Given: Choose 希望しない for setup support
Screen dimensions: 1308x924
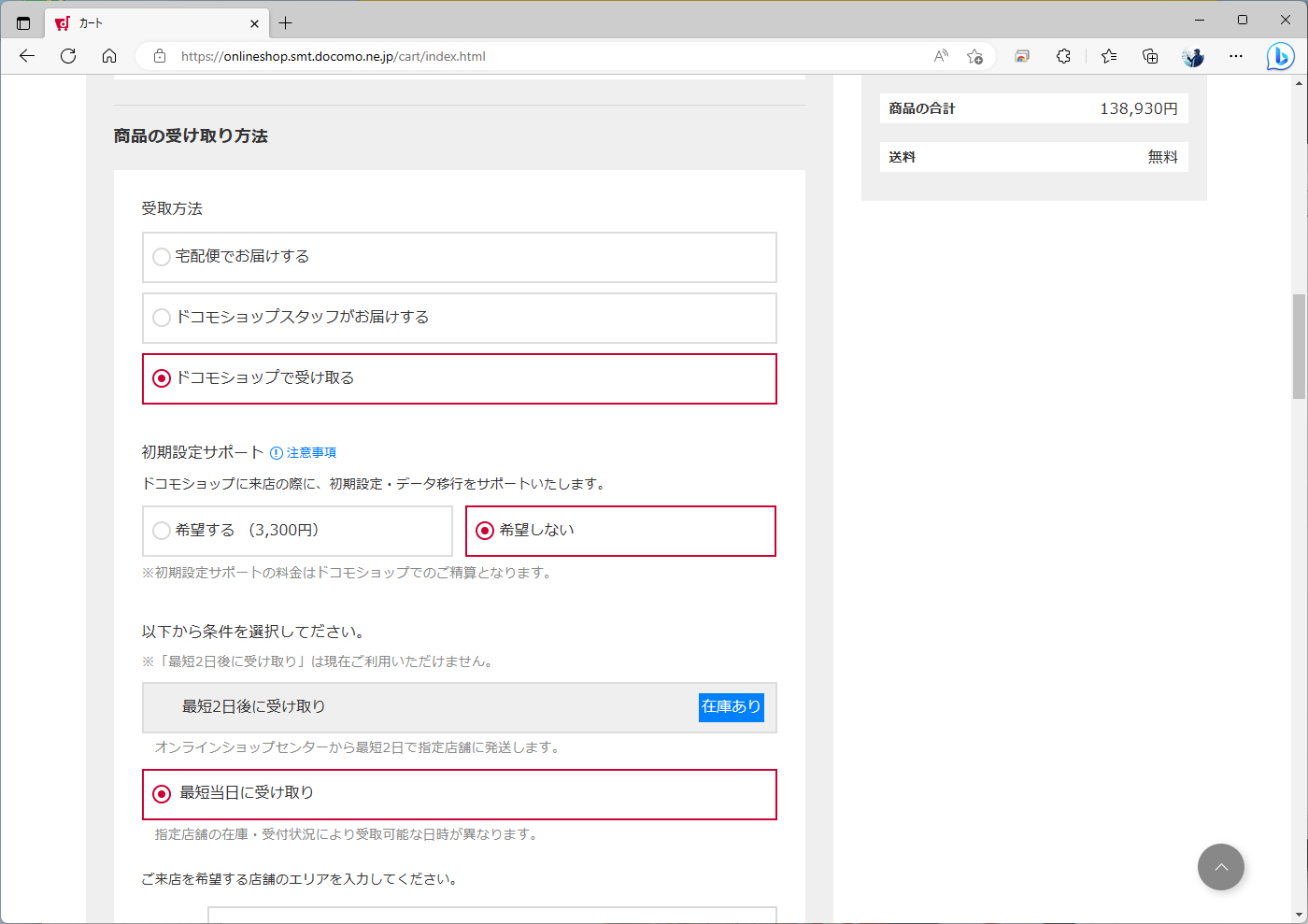Looking at the screenshot, I should [621, 531].
